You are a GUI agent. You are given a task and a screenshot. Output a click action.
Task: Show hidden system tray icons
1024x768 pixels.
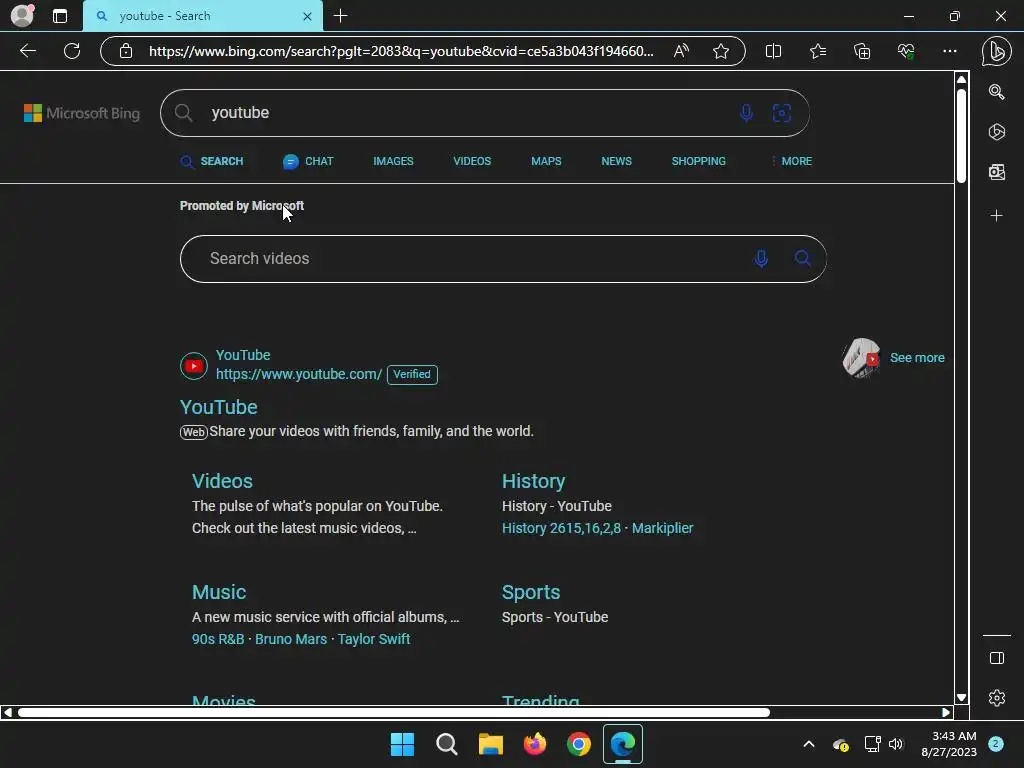tap(808, 744)
